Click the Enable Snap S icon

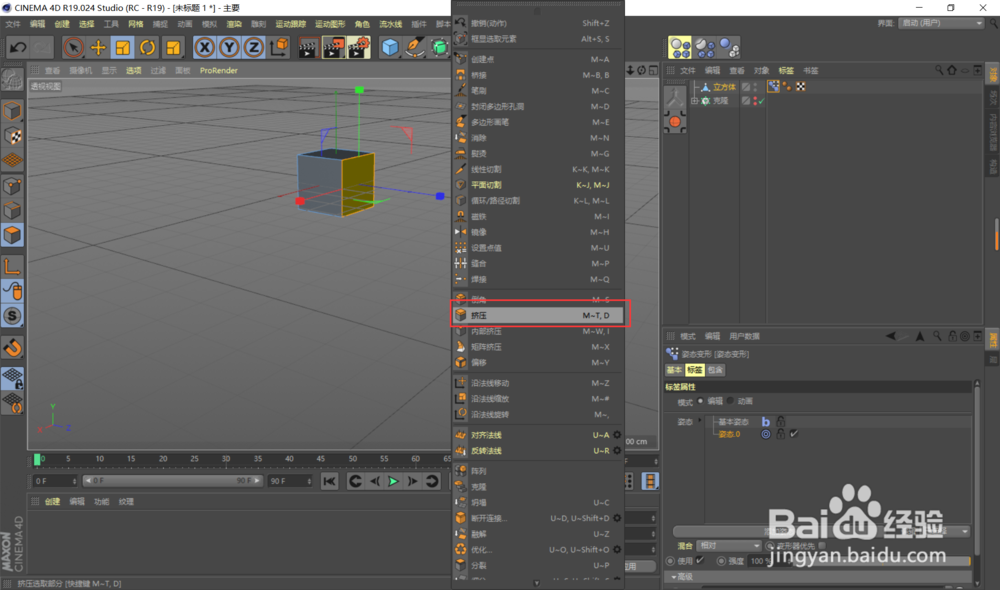pyautogui.click(x=12, y=316)
